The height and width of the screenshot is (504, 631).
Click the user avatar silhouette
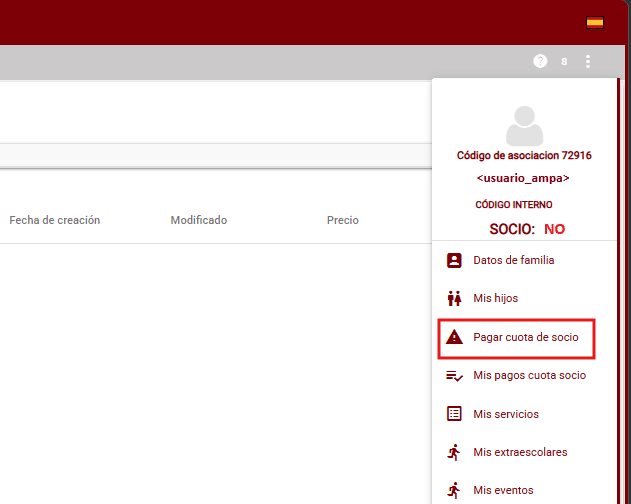coord(524,127)
